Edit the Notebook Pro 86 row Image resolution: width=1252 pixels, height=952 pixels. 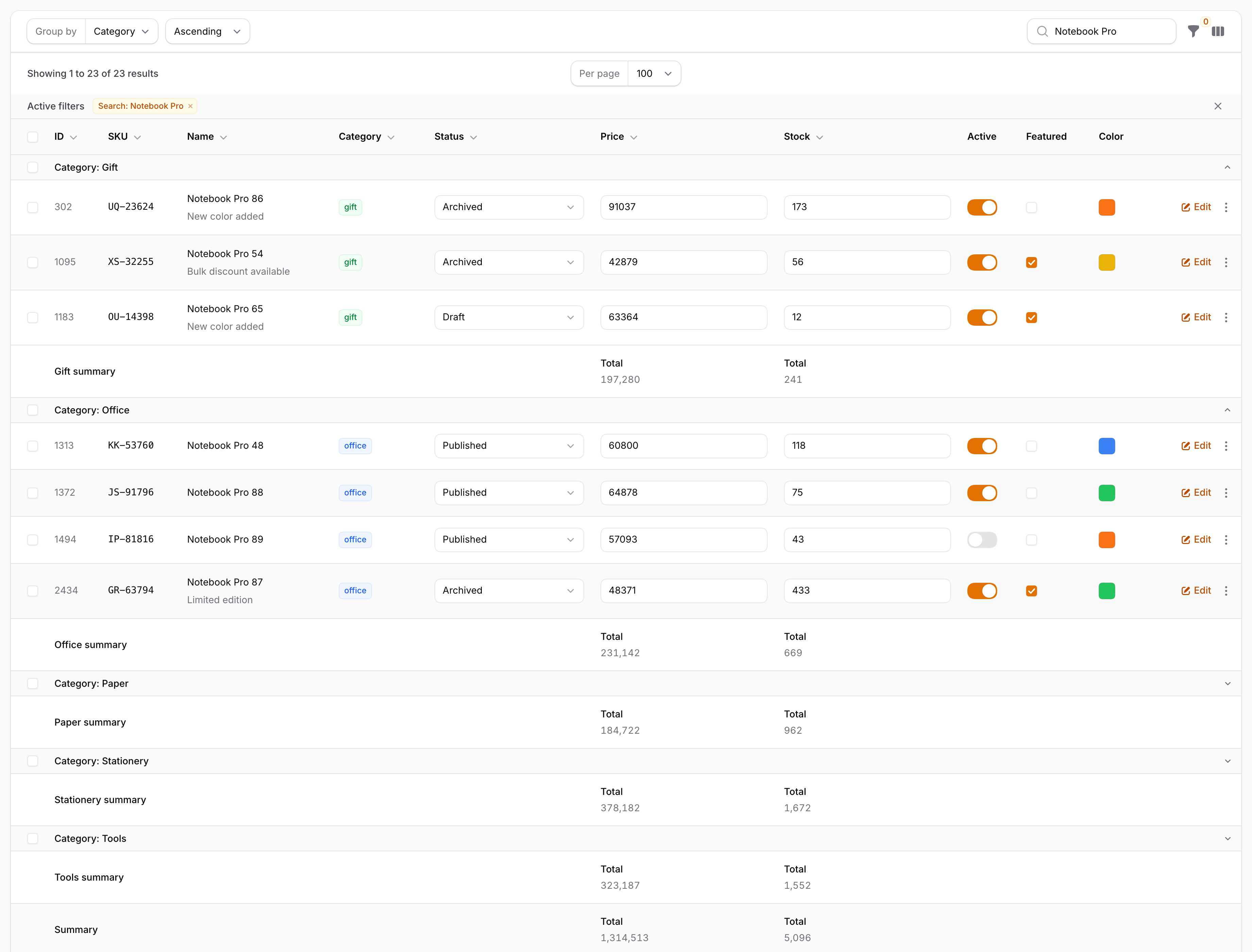pyautogui.click(x=1196, y=207)
